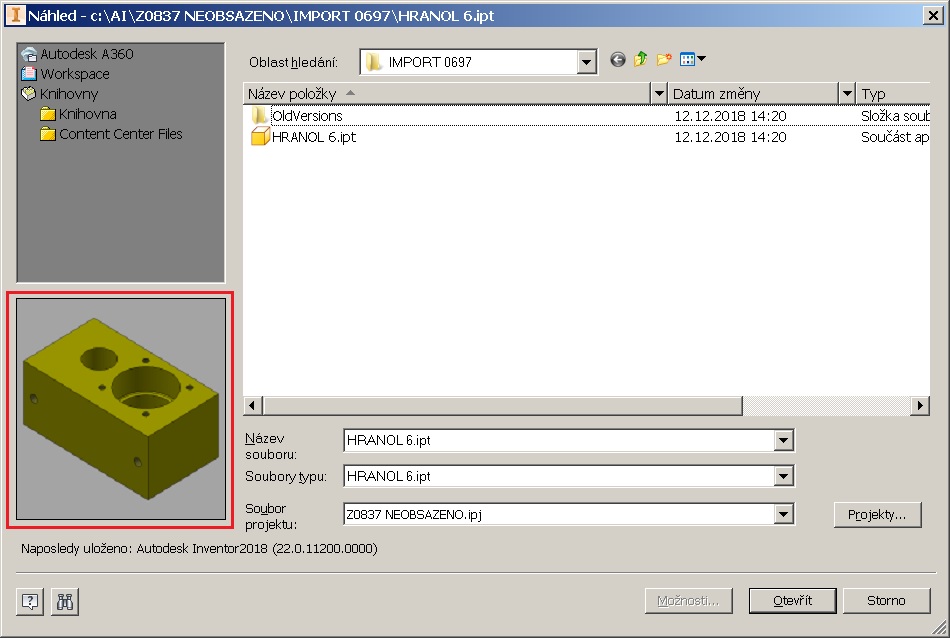Expand the Název souboru dropdown

click(x=784, y=440)
